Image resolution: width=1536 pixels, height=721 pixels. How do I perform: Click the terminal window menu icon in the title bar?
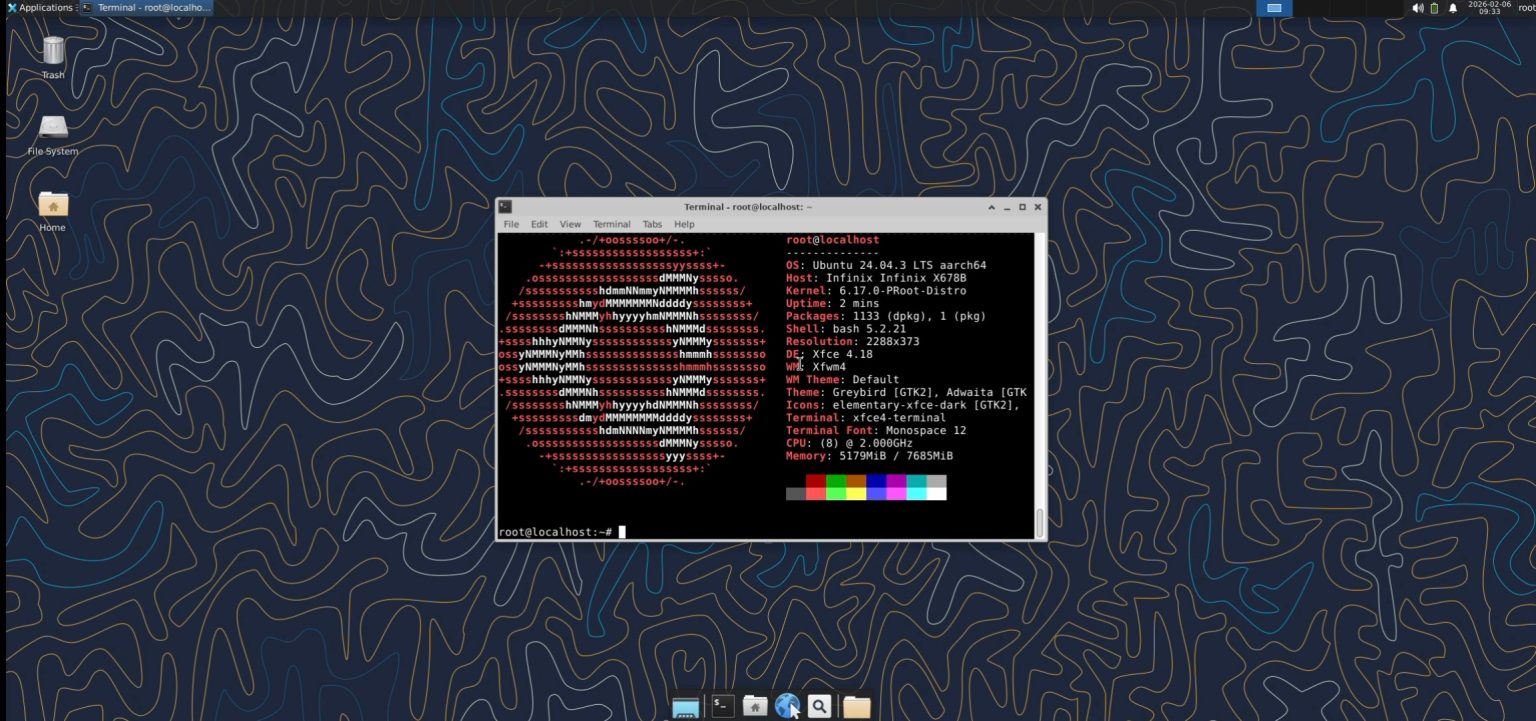pyautogui.click(x=506, y=207)
